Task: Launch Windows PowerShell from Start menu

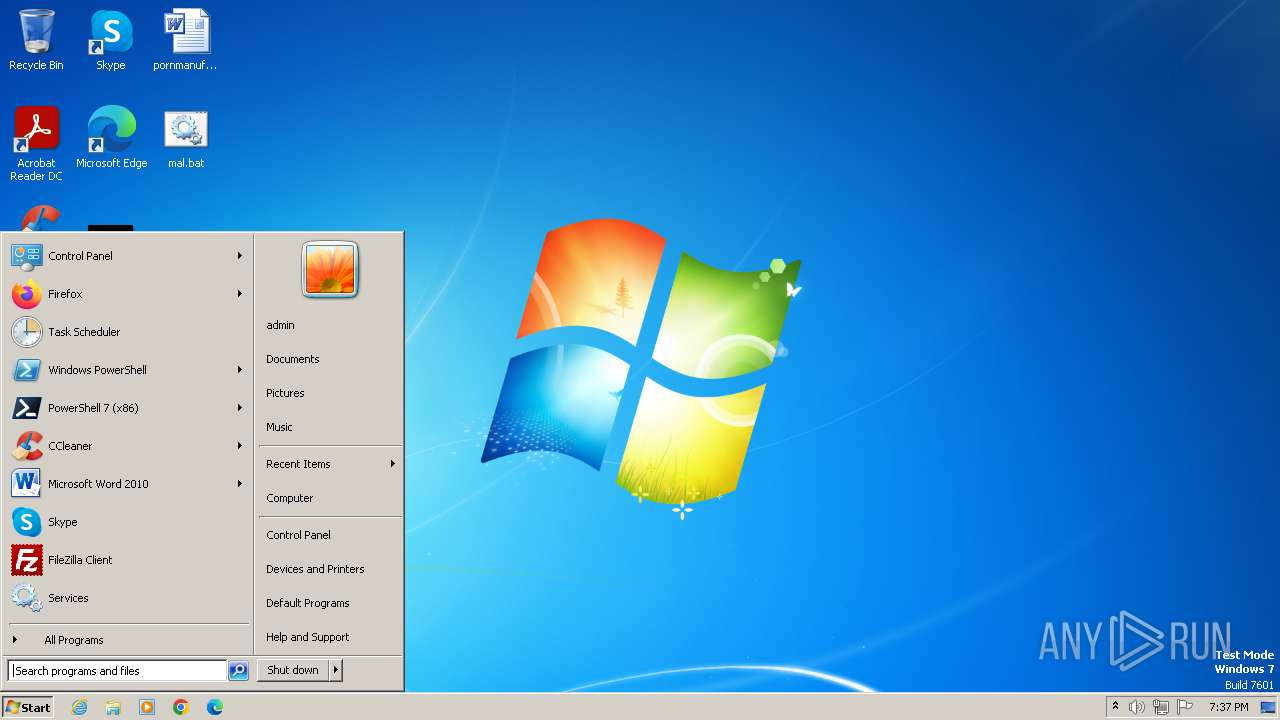Action: (x=127, y=370)
